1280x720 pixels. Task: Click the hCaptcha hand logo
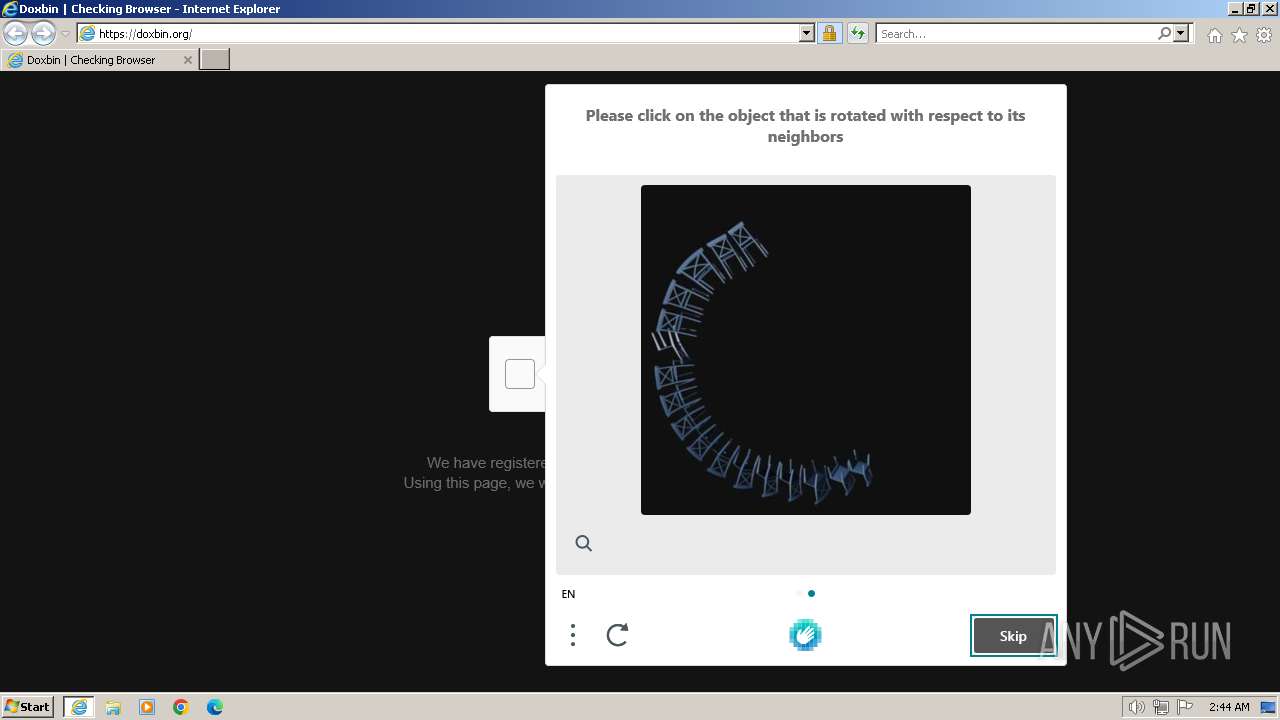coord(805,635)
